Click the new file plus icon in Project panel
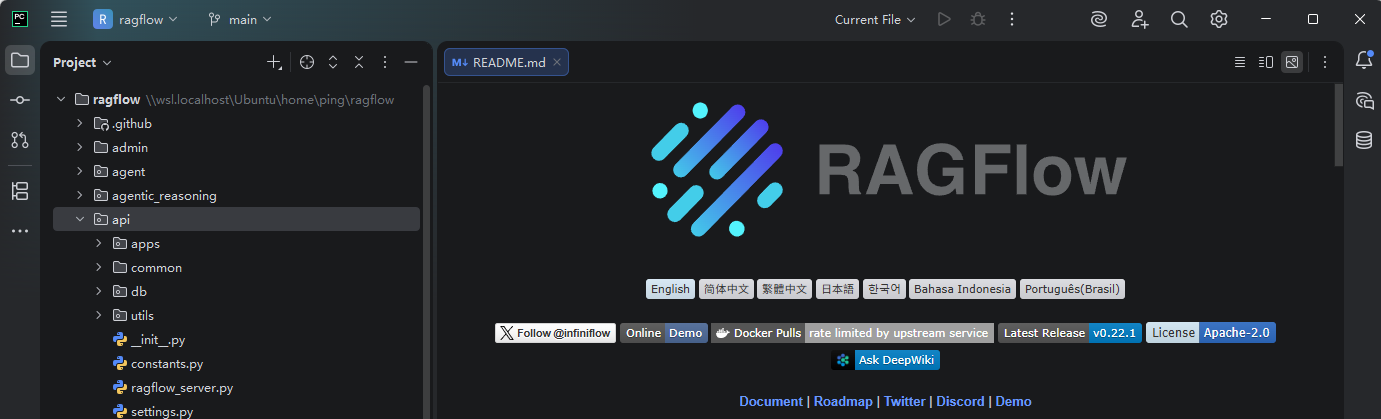Viewport: 1381px width, 419px height. point(274,62)
